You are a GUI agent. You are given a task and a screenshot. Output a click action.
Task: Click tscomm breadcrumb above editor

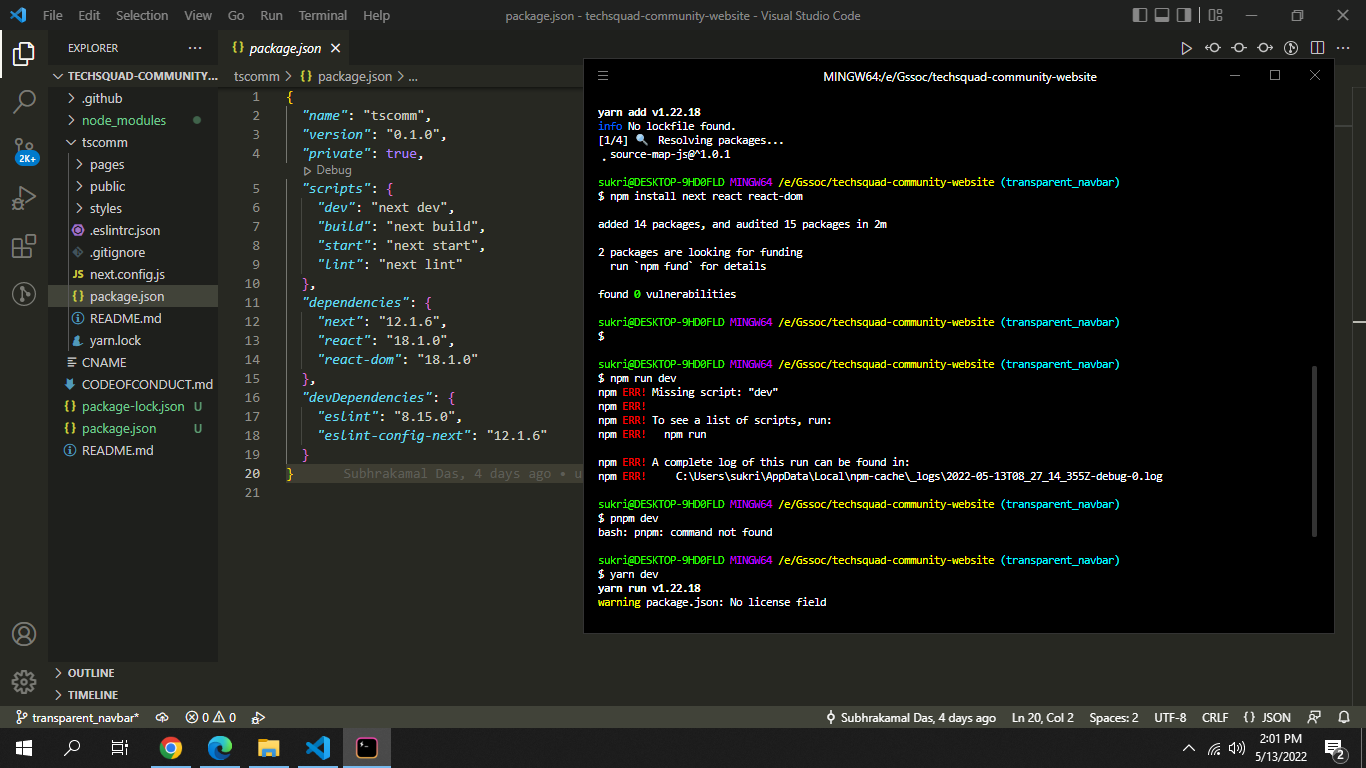pos(257,76)
